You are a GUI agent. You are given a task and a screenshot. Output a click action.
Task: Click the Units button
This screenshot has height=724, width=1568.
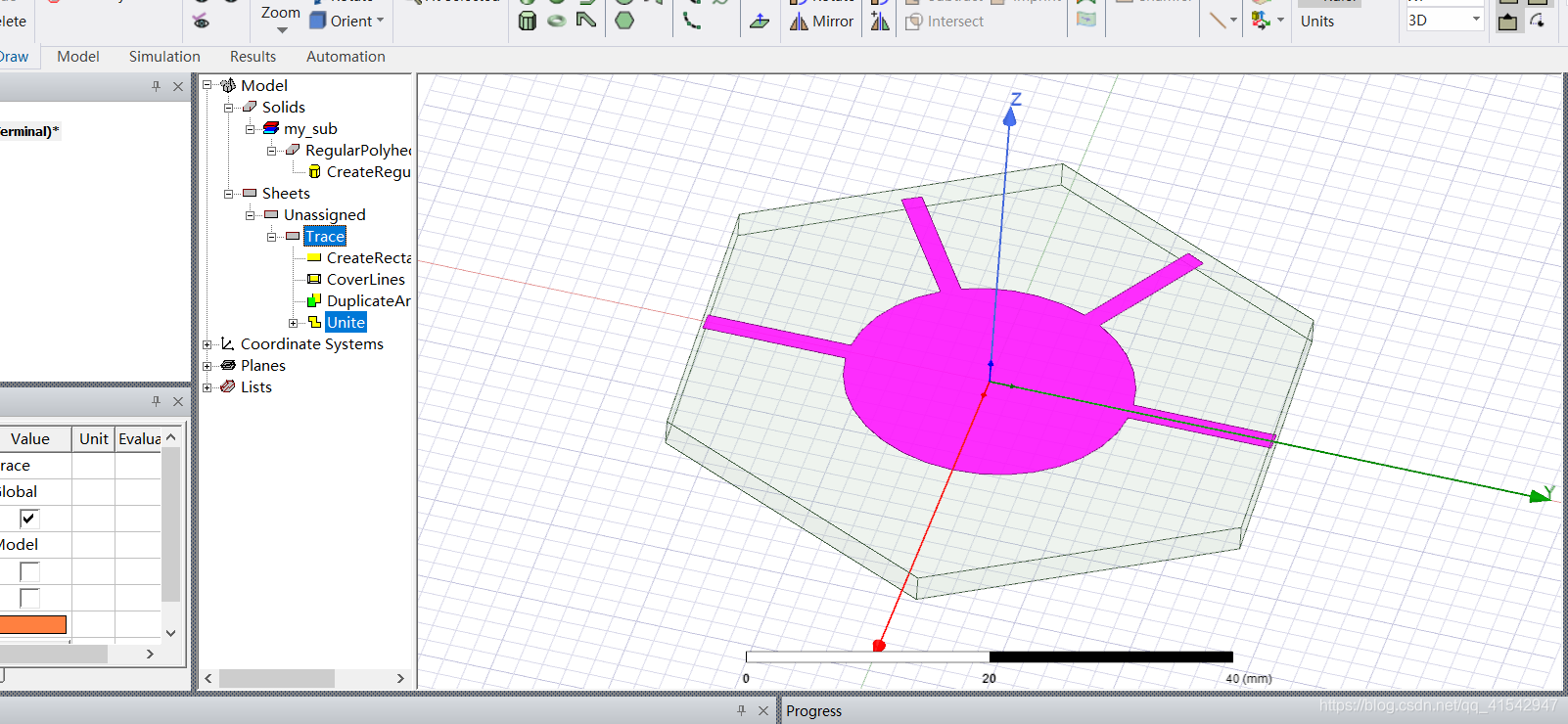[1317, 21]
